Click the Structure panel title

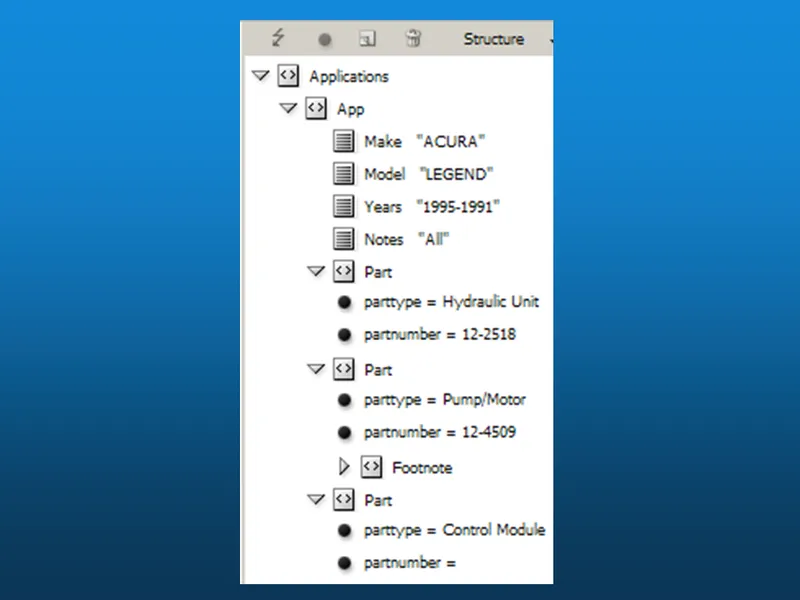[494, 39]
